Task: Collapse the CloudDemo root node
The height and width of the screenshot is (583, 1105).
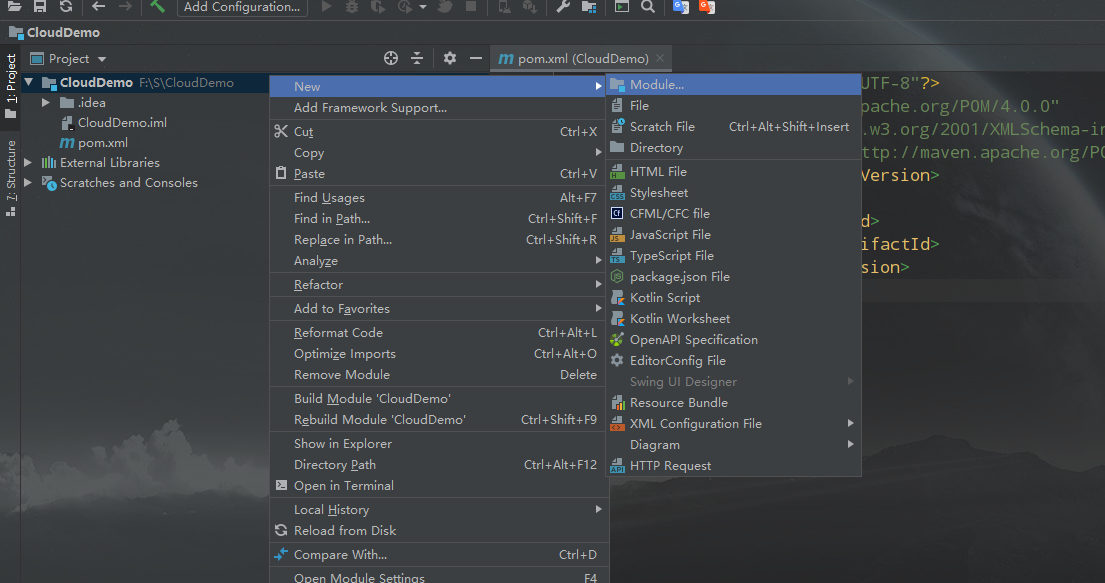Action: [x=29, y=82]
